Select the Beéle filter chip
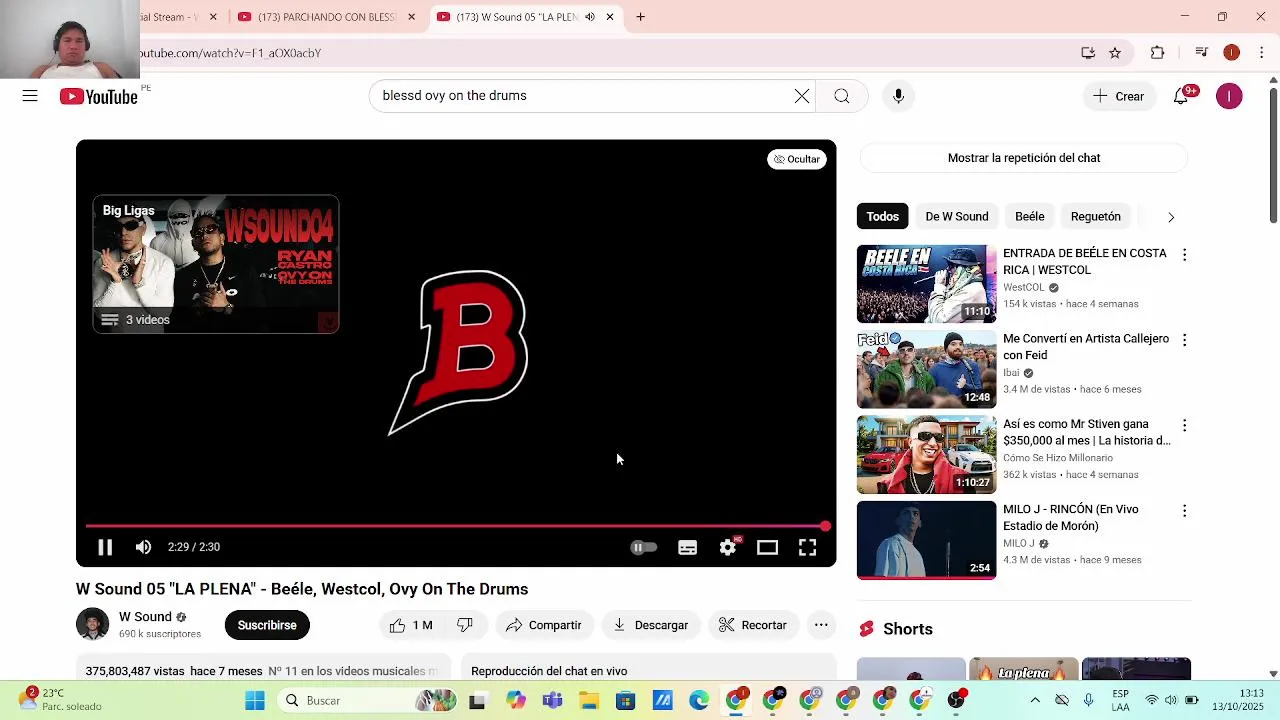The height and width of the screenshot is (720, 1280). tap(1029, 216)
